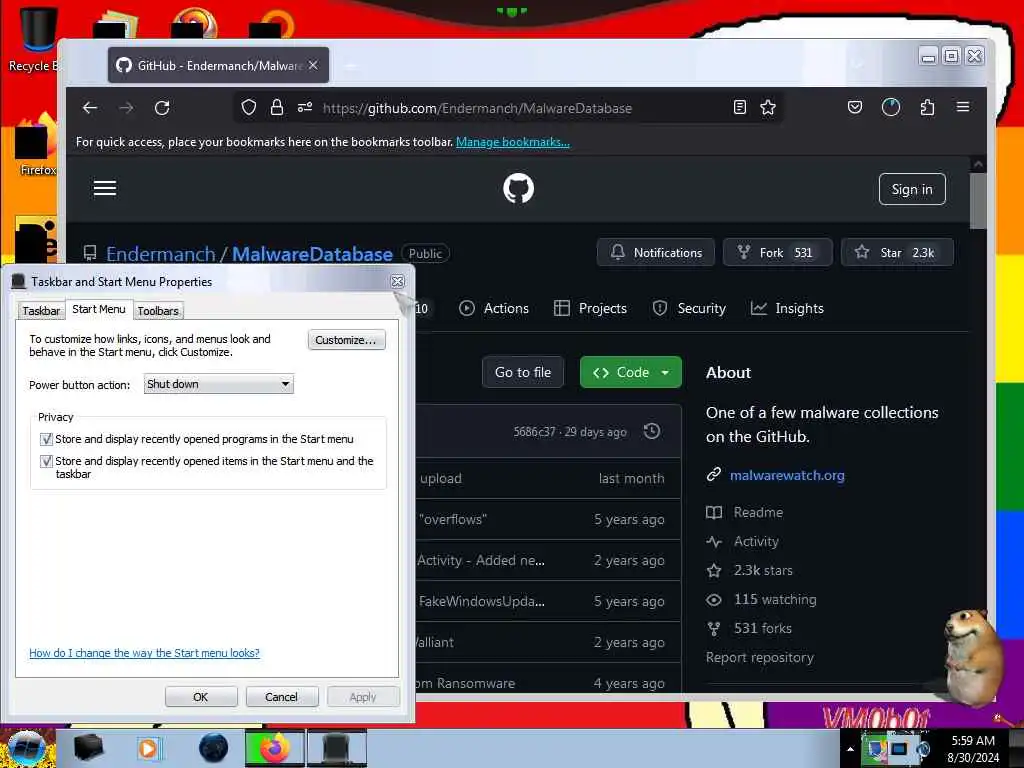This screenshot has width=1024, height=768.
Task: Click the 531 forks link
Action: (762, 628)
